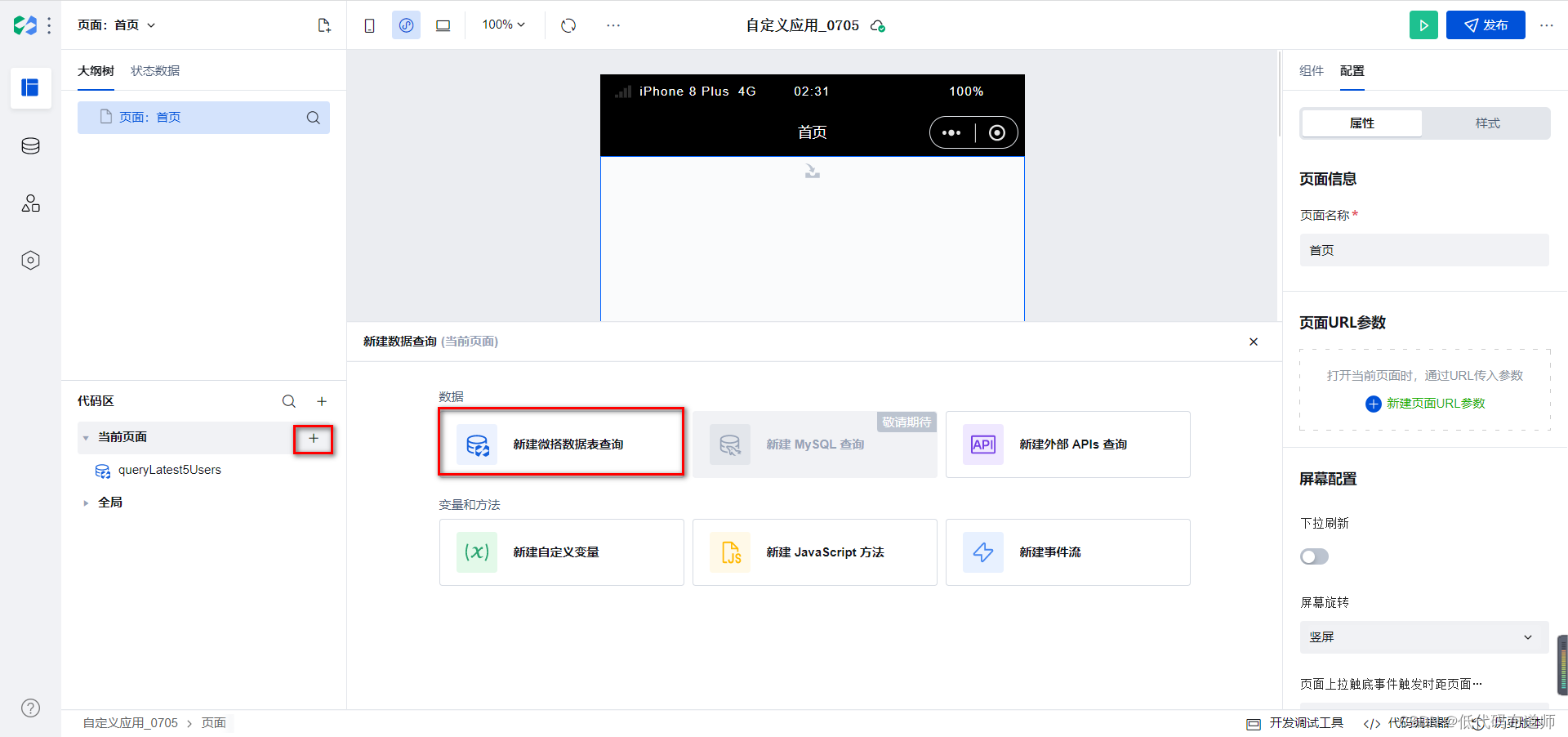Create new 外部 APIs 查询 card
The image size is (1568, 737).
pos(1068,444)
